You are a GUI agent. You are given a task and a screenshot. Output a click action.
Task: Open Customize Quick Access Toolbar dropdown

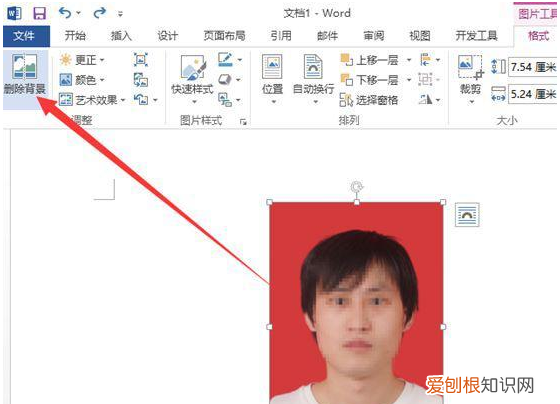[x=120, y=14]
